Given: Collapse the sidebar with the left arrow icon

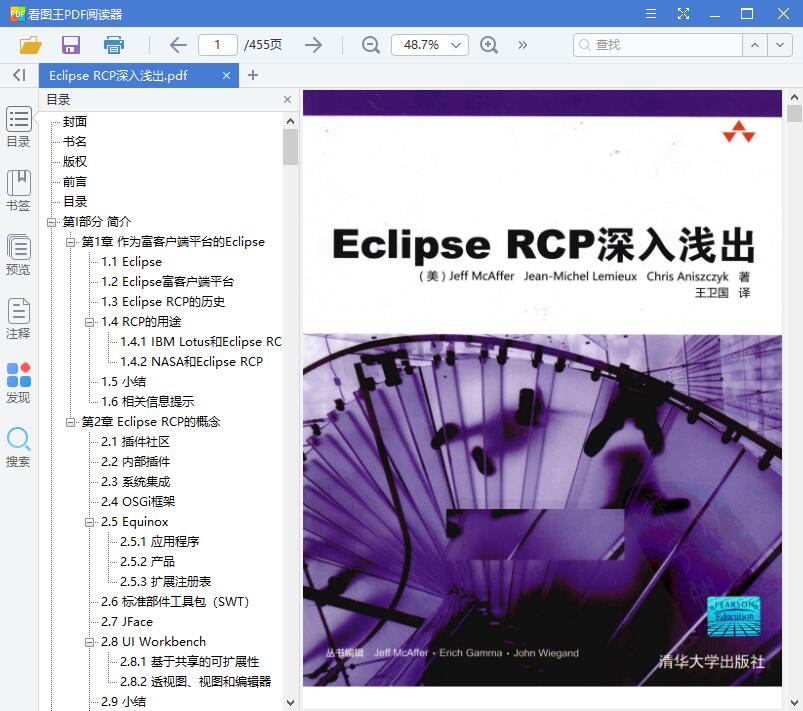Looking at the screenshot, I should (19, 75).
